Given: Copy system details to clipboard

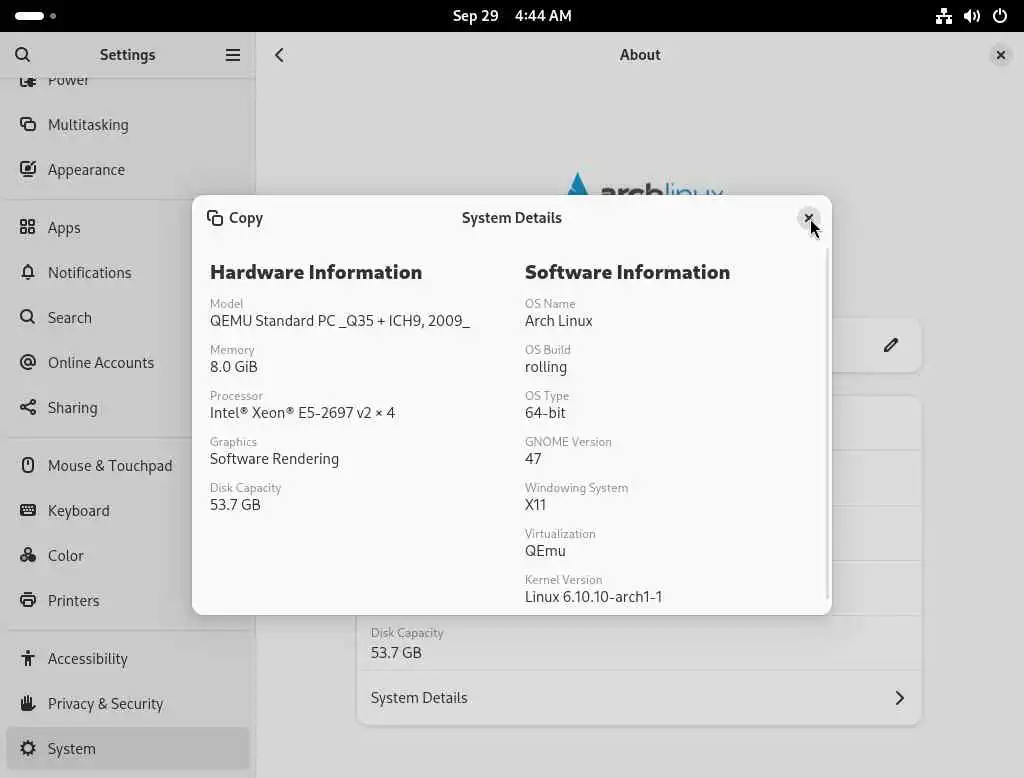Looking at the screenshot, I should pyautogui.click(x=235, y=218).
